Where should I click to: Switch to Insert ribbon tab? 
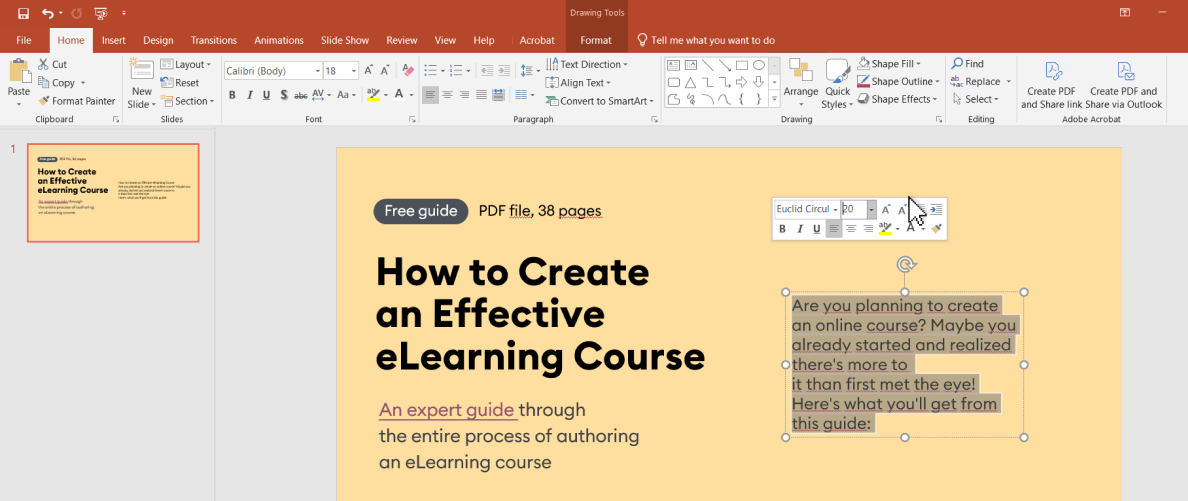pyautogui.click(x=114, y=40)
